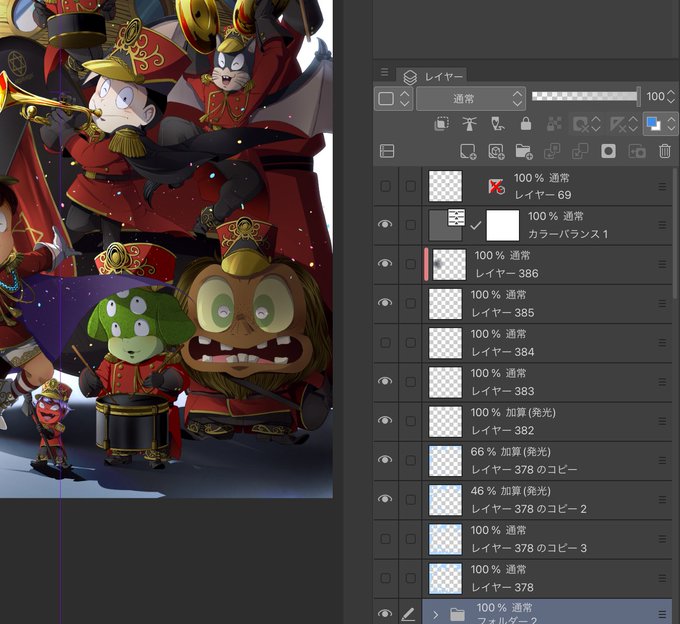Select the レイヤー 385 layer row
Viewport: 680px width, 624px height.
547,304
